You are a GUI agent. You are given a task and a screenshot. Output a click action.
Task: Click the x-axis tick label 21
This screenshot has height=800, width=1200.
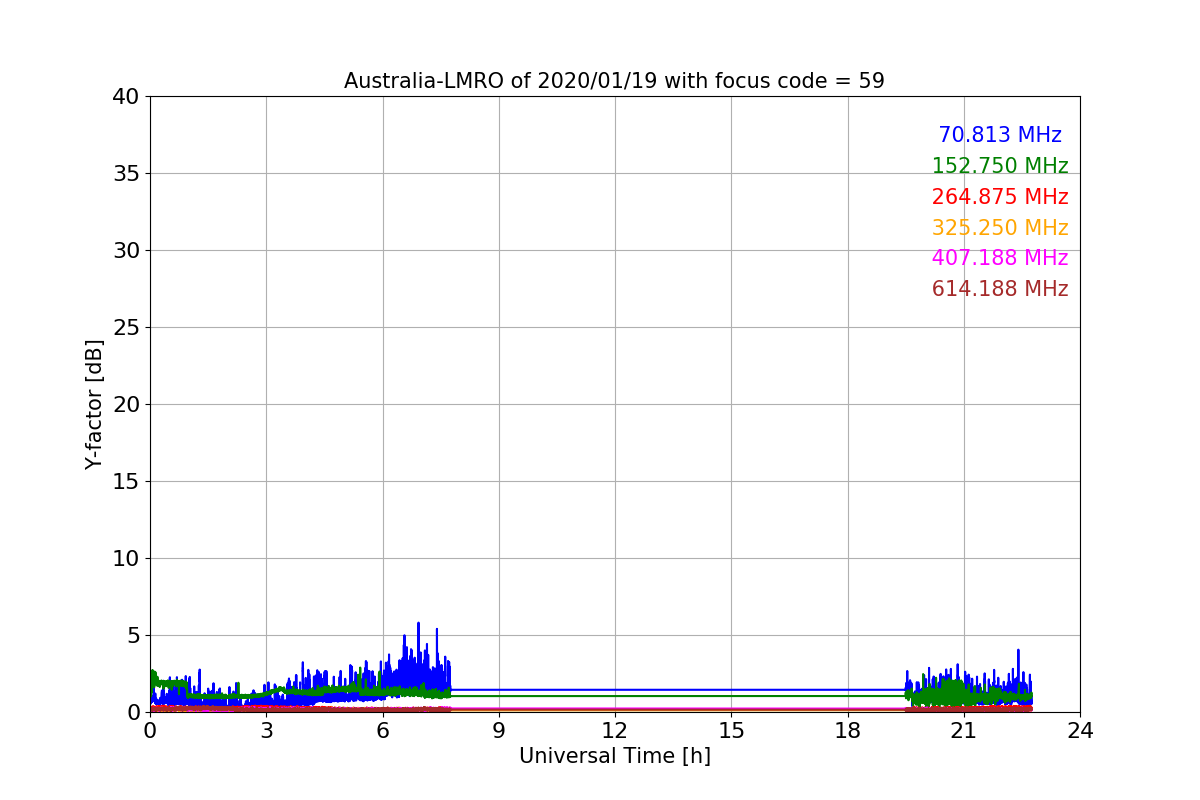[964, 731]
